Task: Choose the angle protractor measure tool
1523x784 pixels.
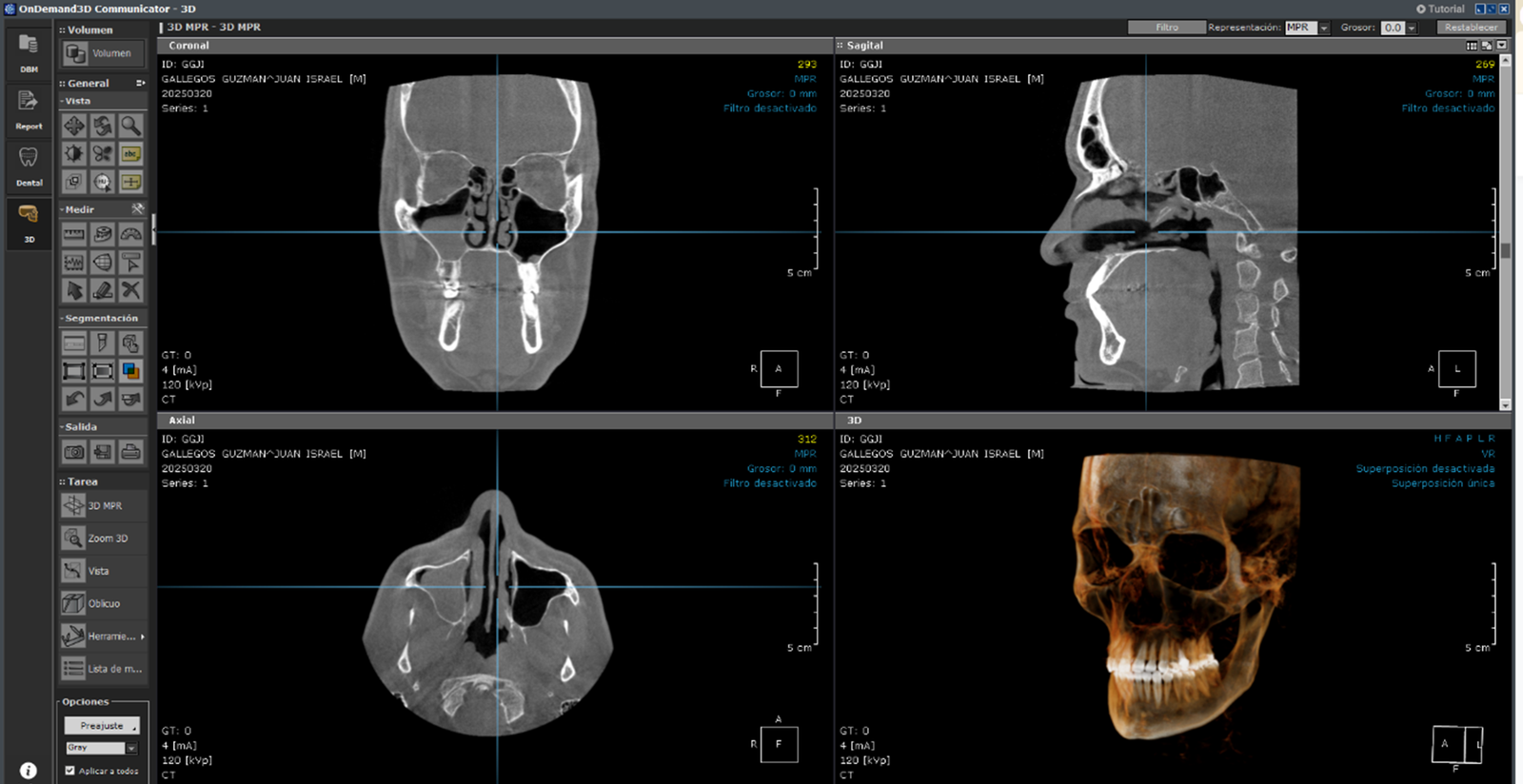Action: pos(130,234)
